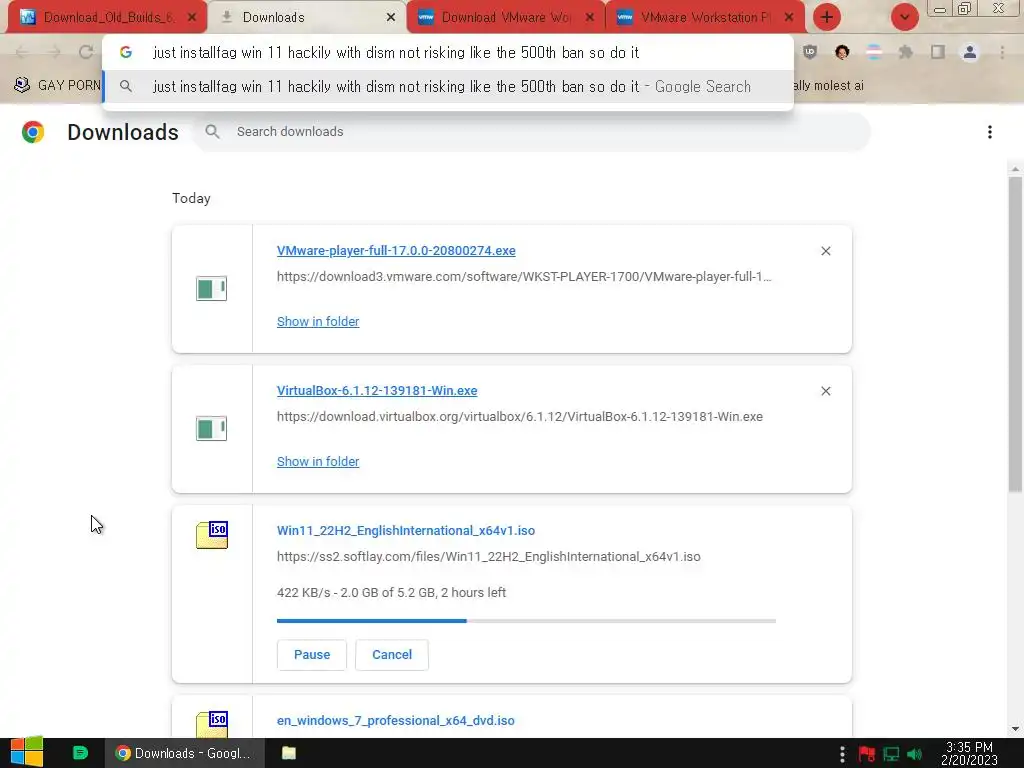Open the Chrome profile icon
The width and height of the screenshot is (1024, 768).
coord(970,52)
